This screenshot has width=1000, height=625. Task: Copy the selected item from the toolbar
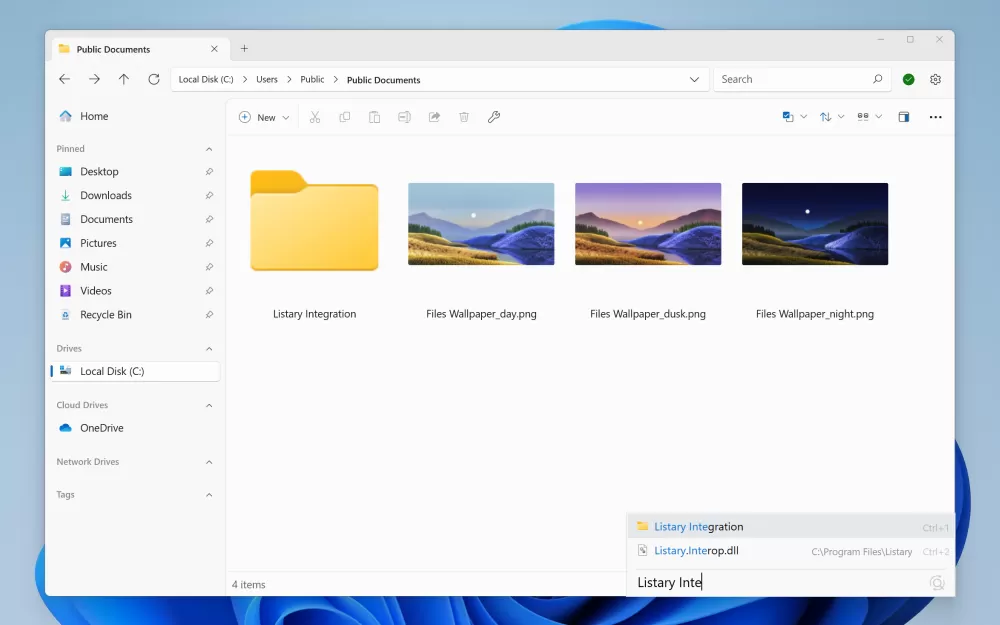(344, 117)
